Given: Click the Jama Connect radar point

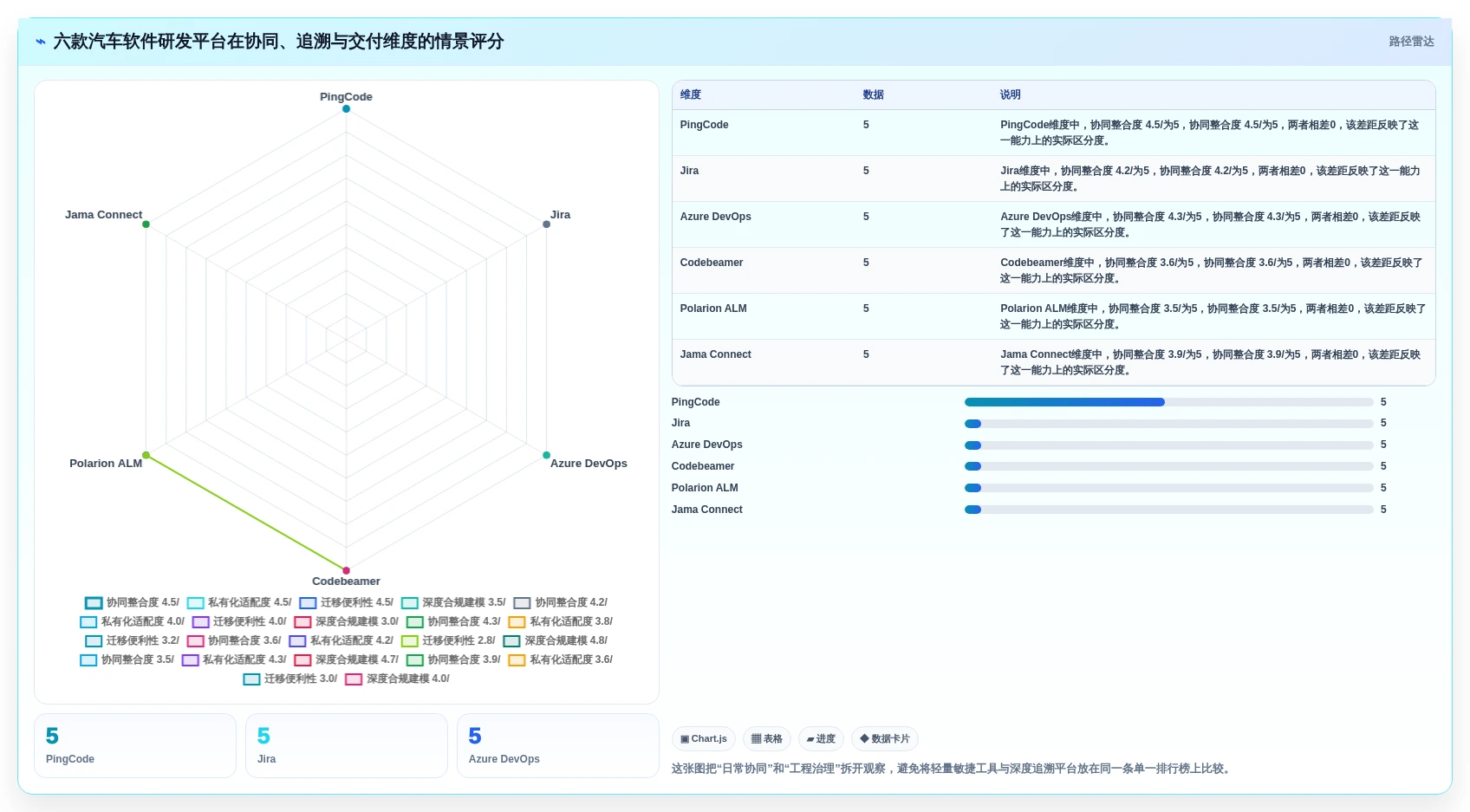Looking at the screenshot, I should 146,224.
